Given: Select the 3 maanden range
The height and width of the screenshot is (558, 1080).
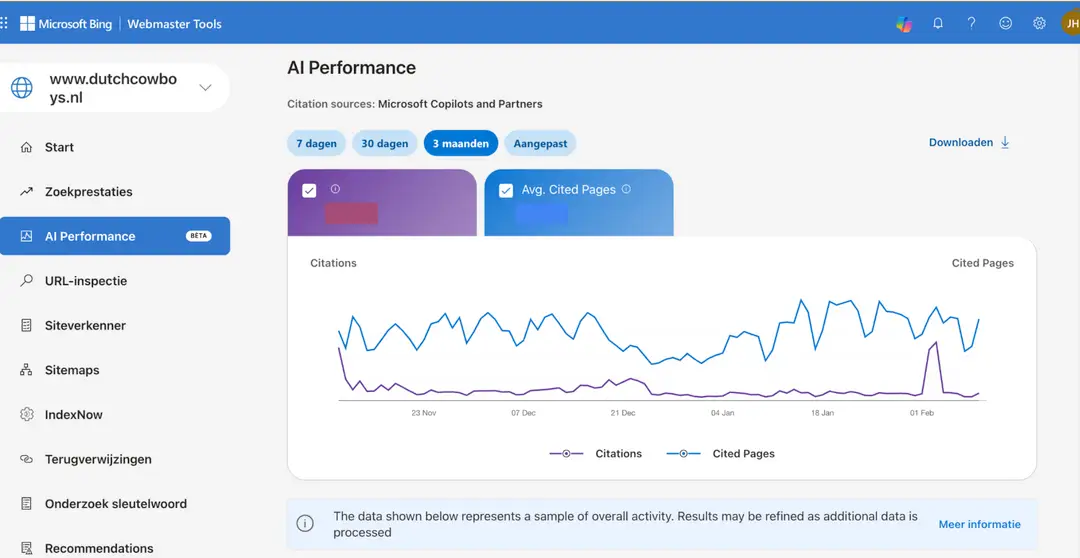Looking at the screenshot, I should pos(461,143).
